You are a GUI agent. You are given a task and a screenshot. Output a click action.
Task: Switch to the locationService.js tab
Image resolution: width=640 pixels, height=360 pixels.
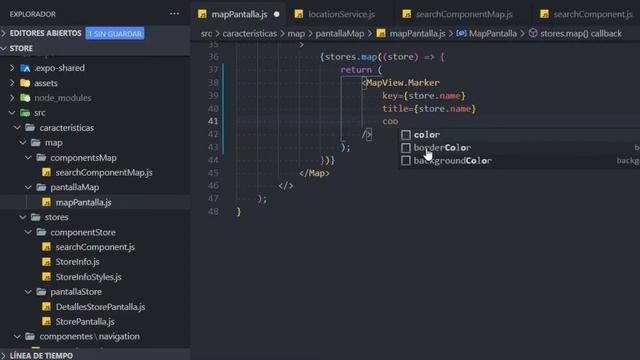[341, 14]
